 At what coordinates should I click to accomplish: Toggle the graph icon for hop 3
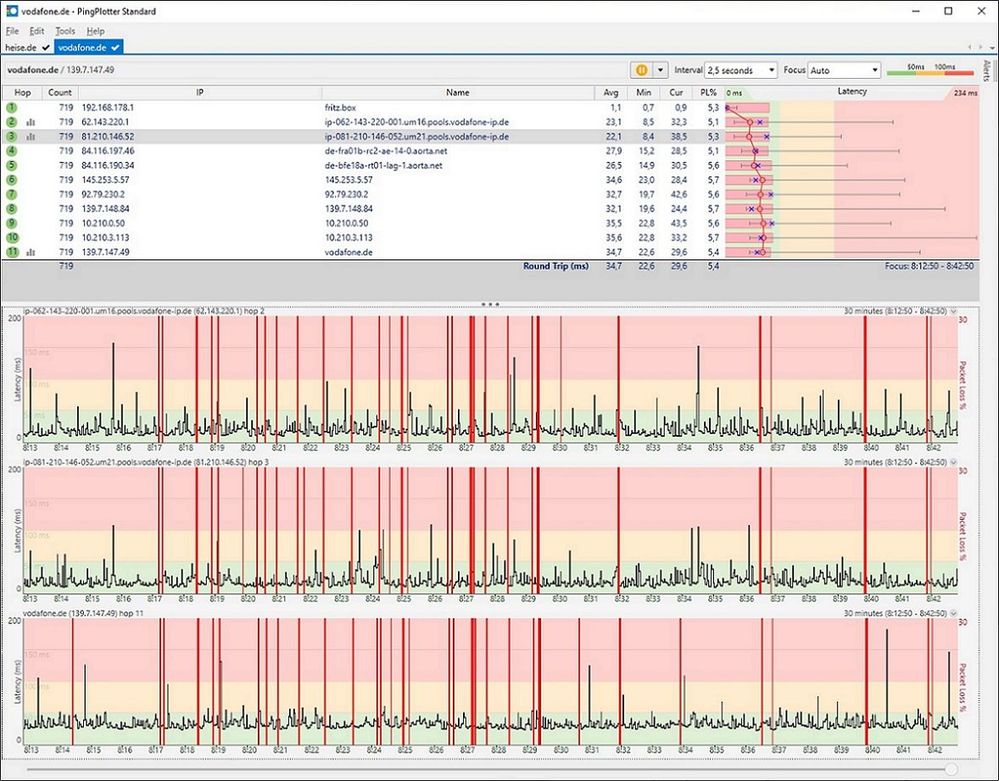[x=31, y=136]
